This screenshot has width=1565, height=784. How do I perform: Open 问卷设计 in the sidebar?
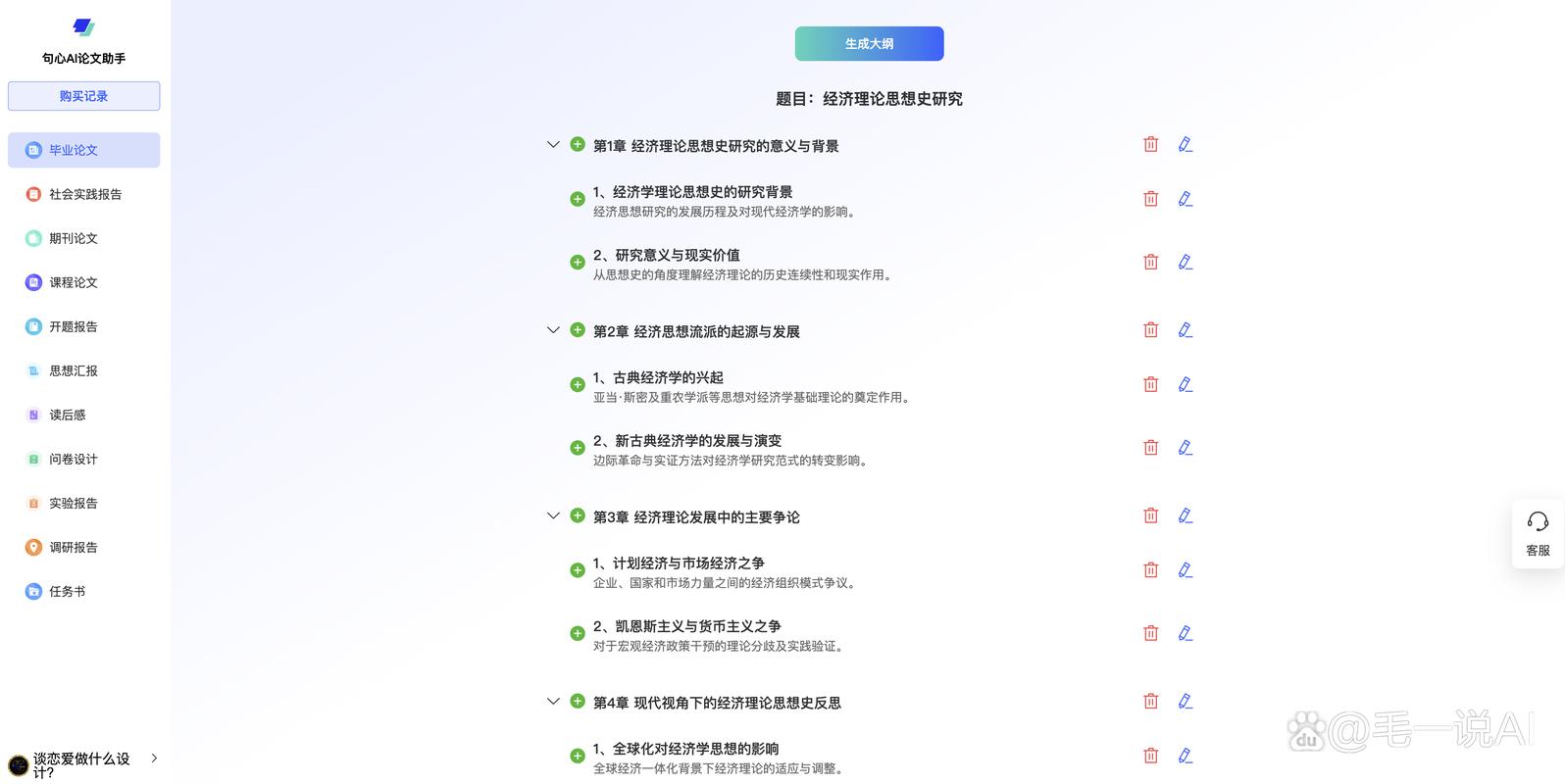[x=83, y=459]
